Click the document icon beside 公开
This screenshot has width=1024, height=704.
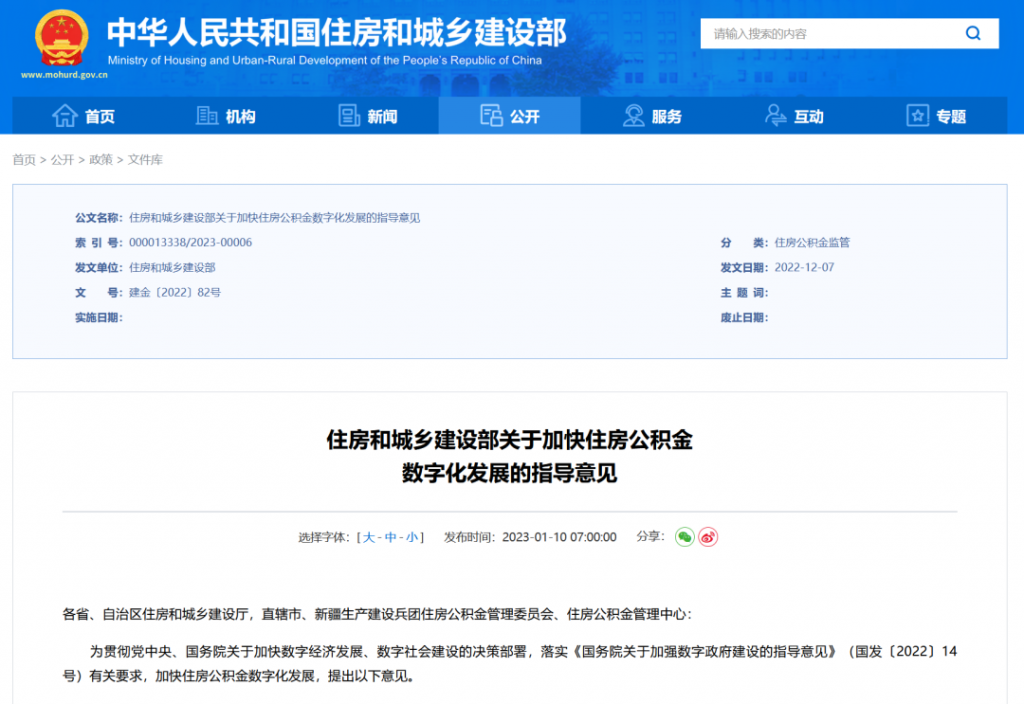(x=491, y=116)
